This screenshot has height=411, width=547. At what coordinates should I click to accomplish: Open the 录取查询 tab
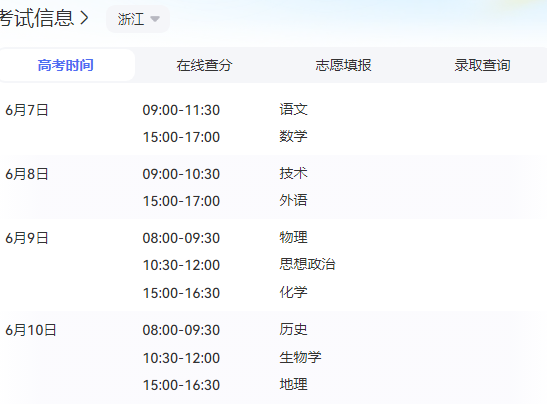(482, 65)
